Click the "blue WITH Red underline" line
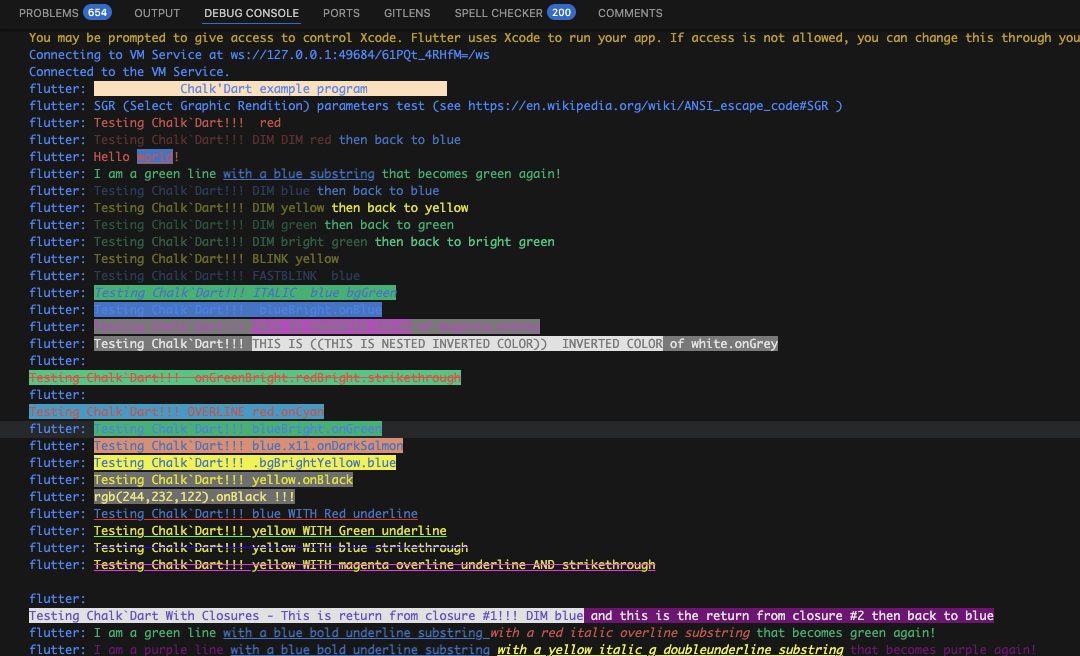The image size is (1080, 656). tap(256, 513)
